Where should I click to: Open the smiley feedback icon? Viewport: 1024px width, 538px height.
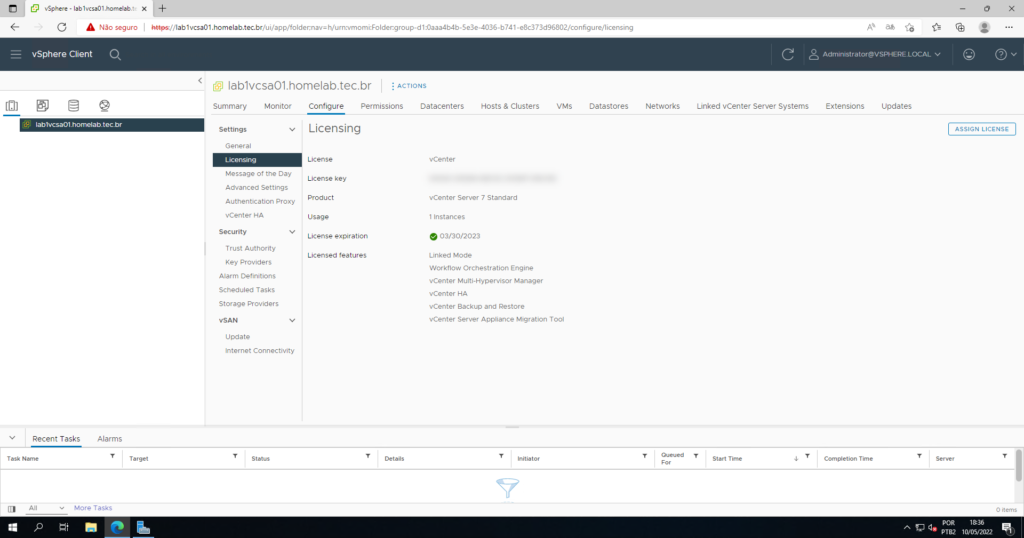[968, 54]
